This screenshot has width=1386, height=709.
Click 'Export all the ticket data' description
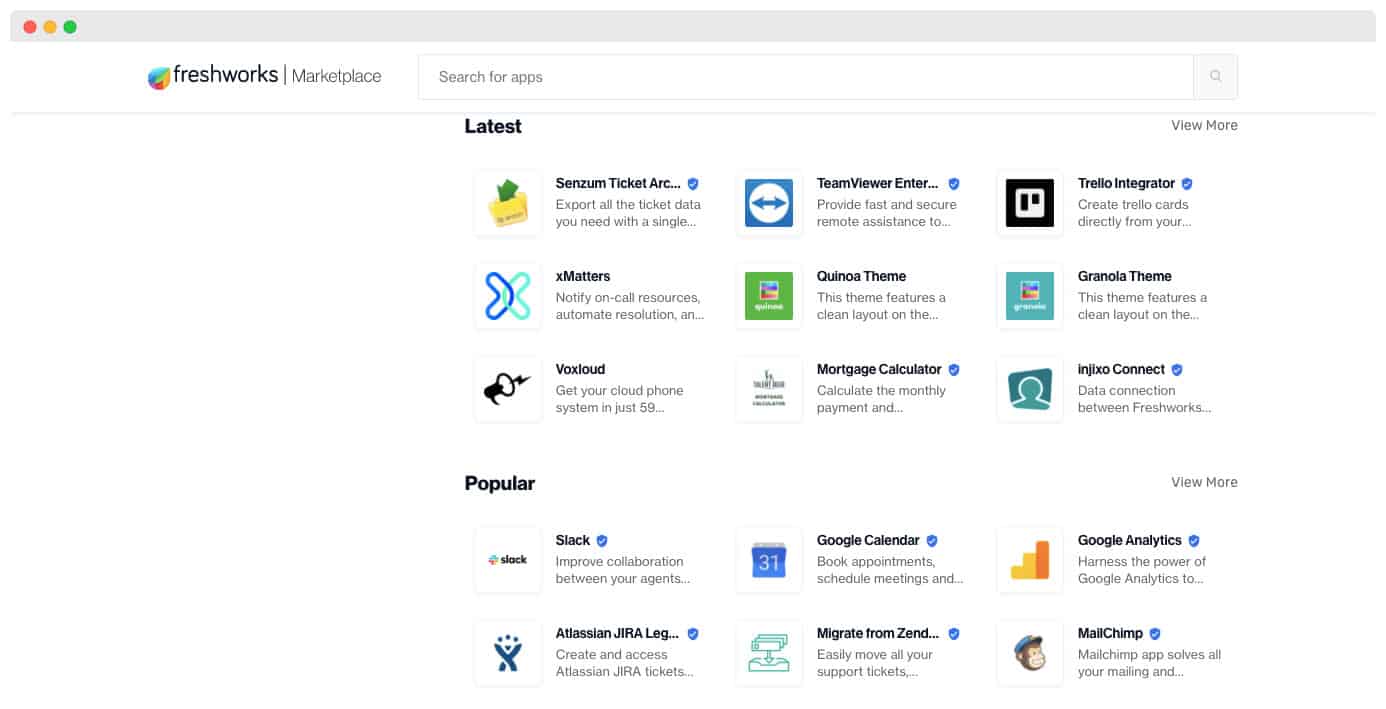(628, 213)
